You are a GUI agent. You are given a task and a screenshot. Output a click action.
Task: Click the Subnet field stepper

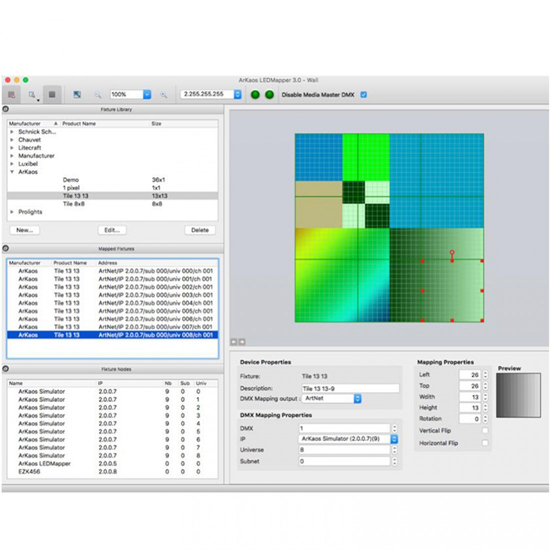395,461
